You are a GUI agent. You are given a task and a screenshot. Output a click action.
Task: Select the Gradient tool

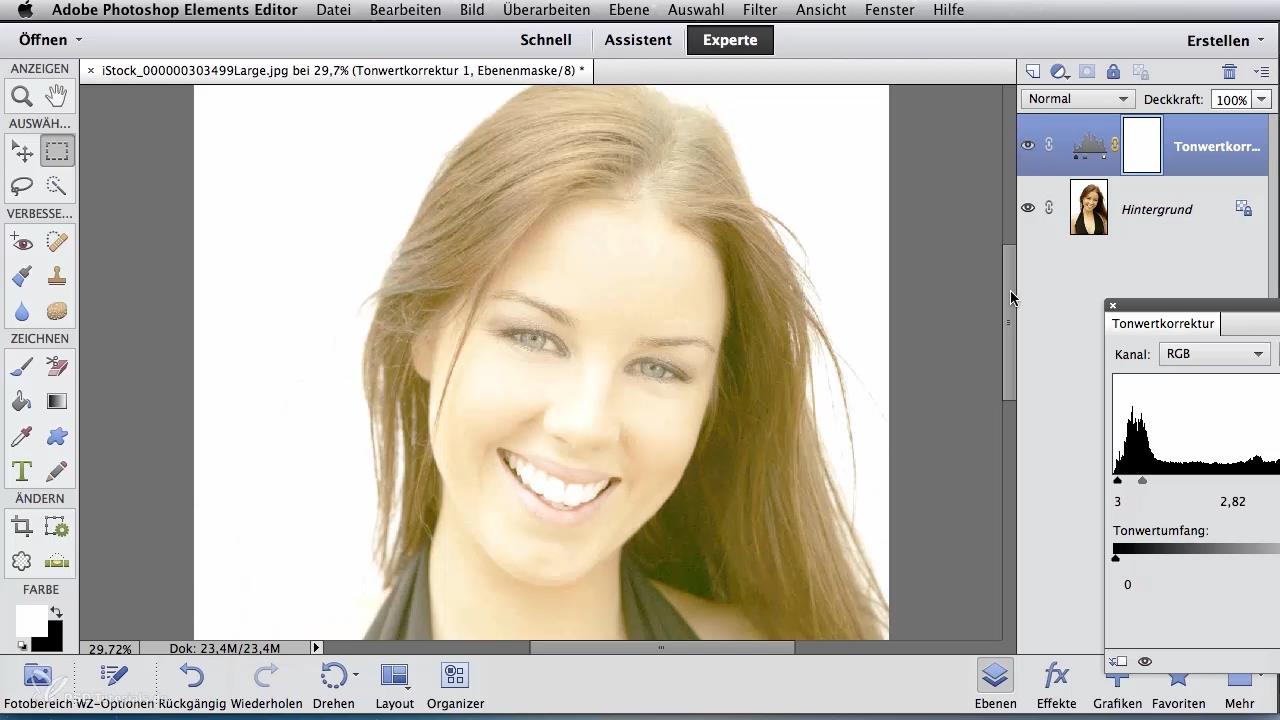(x=57, y=402)
